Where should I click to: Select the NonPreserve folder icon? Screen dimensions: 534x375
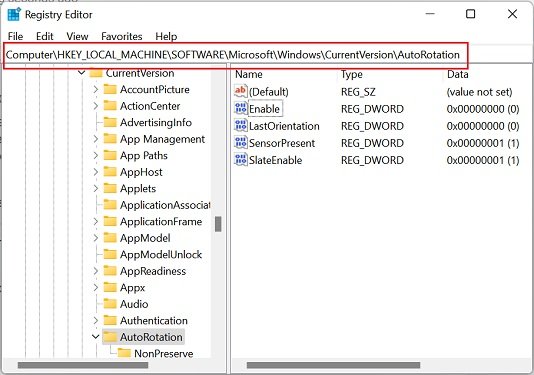(x=124, y=353)
